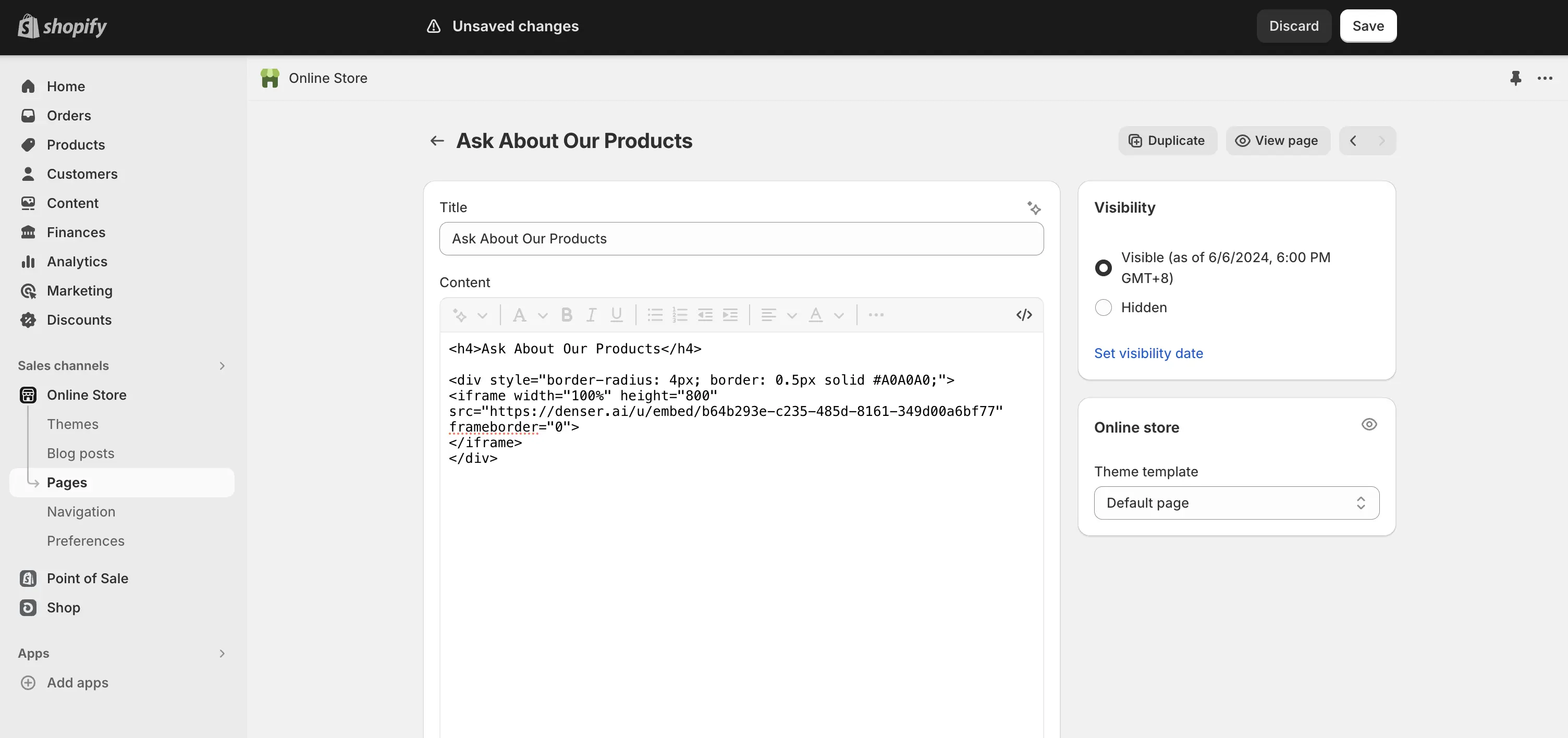
Task: Open the Theme template dropdown
Action: [1236, 502]
